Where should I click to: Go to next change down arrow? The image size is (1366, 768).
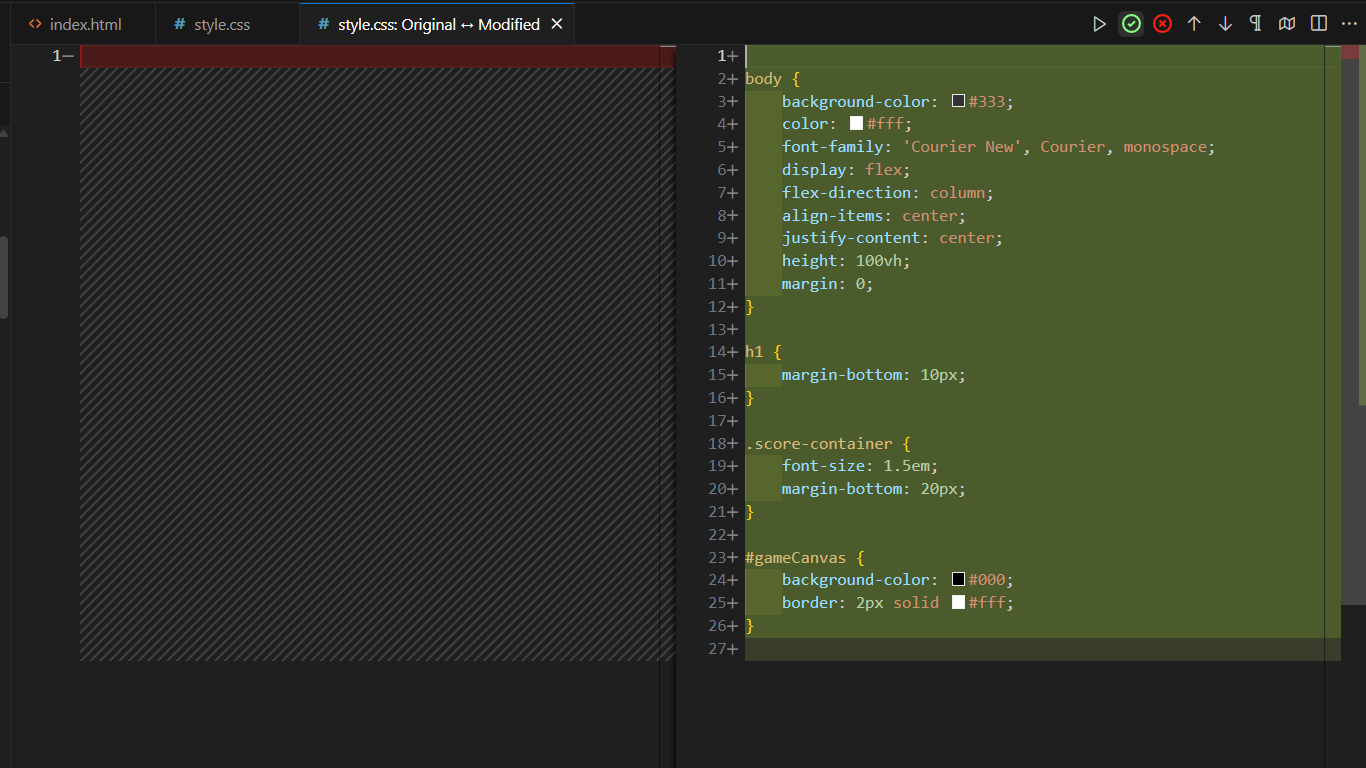1225,24
